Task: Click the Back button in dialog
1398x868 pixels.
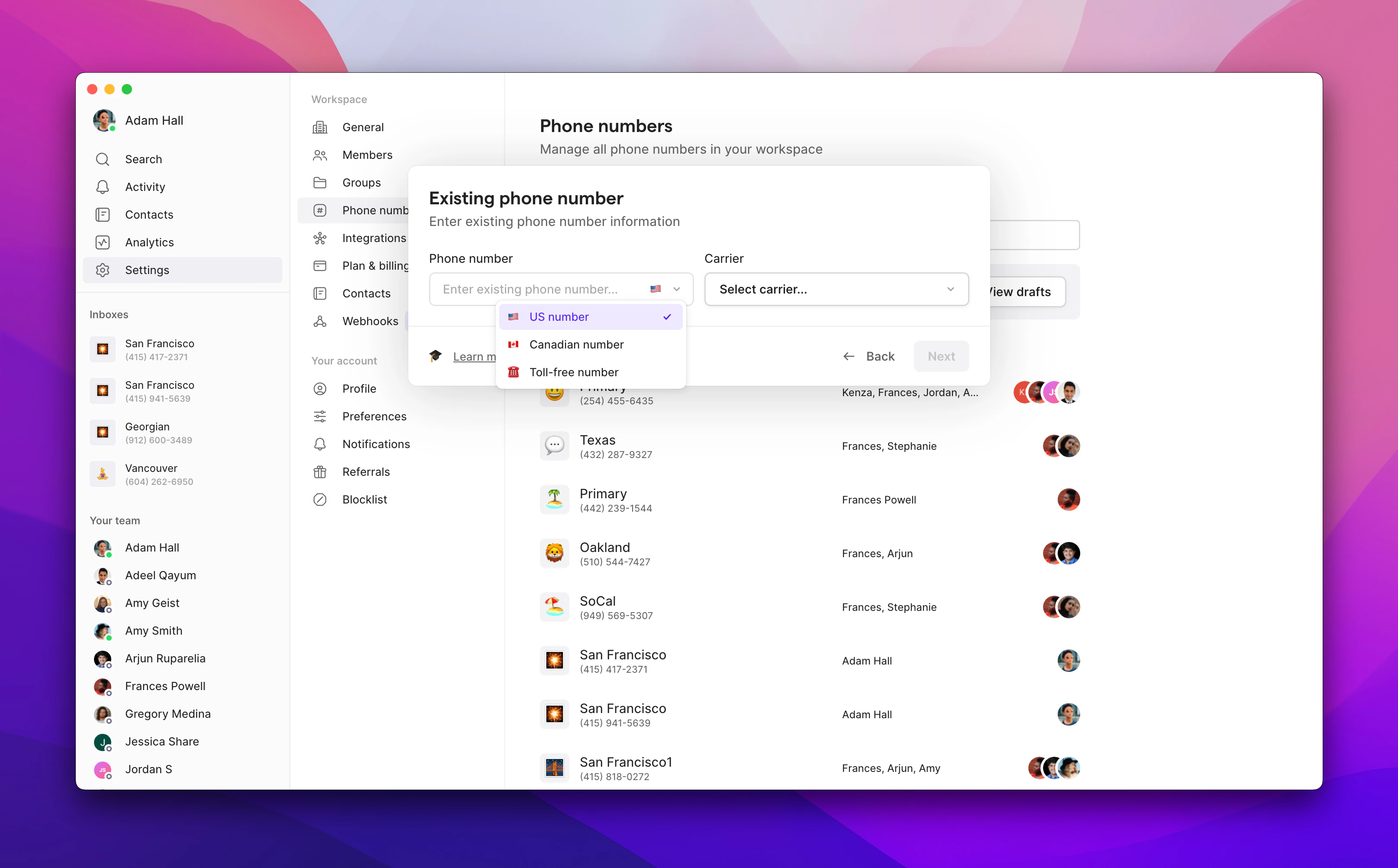Action: pyautogui.click(x=869, y=356)
